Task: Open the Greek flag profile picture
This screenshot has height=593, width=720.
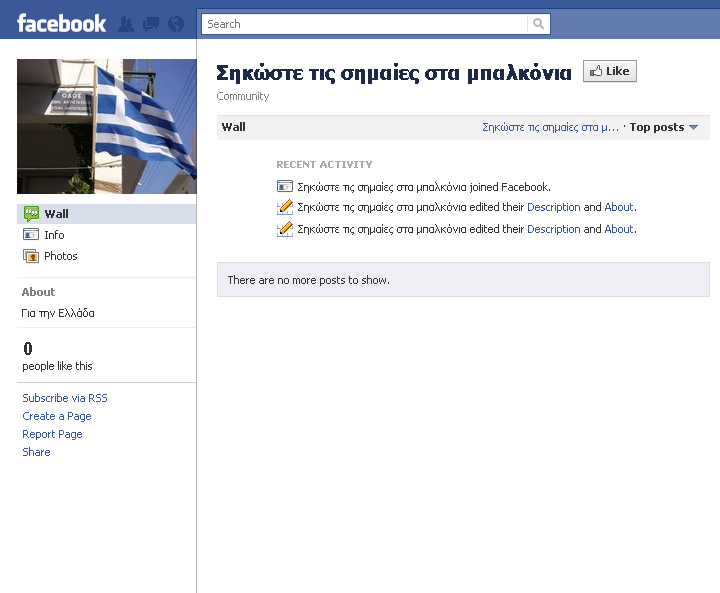Action: click(x=107, y=126)
